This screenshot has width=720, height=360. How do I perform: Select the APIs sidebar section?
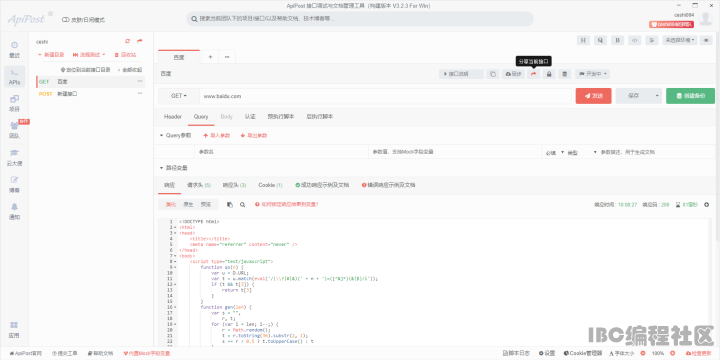(x=15, y=77)
